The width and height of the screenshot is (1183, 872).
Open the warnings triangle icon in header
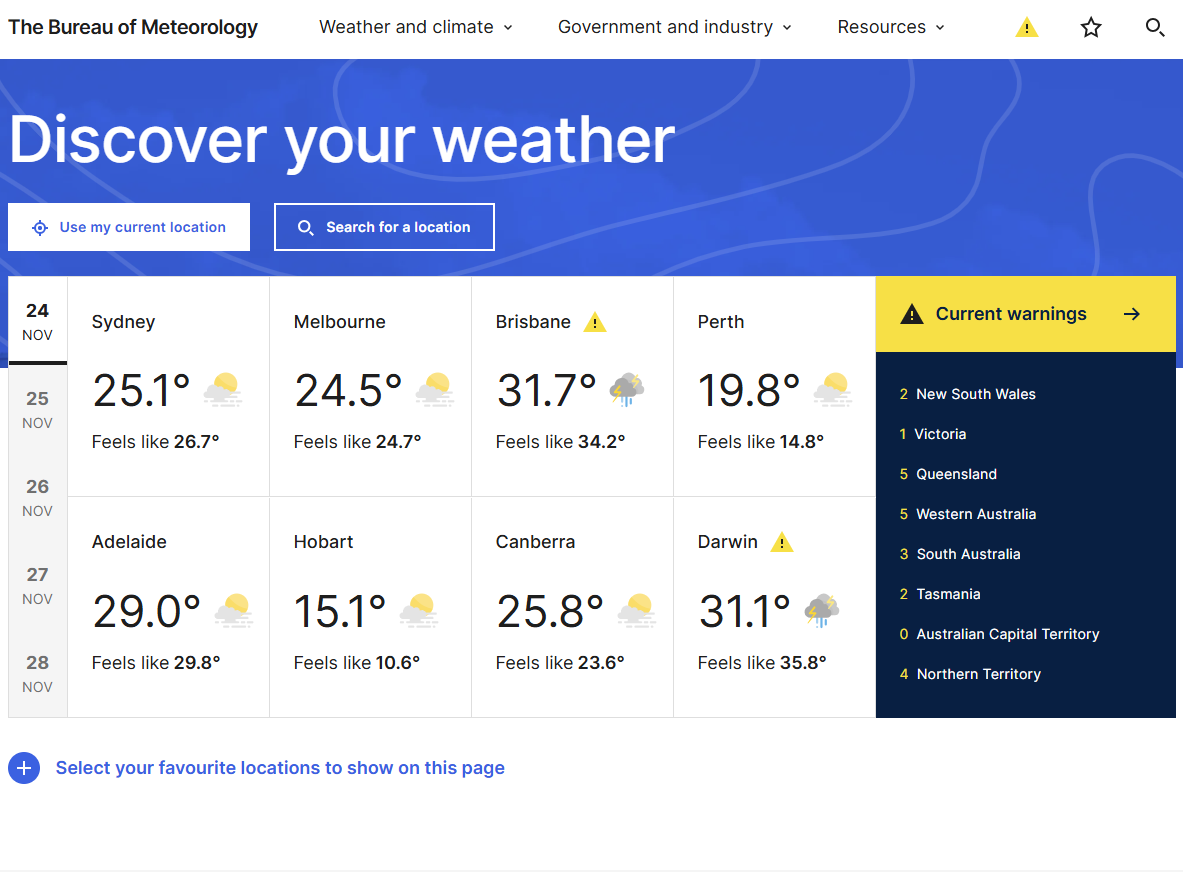click(1026, 28)
